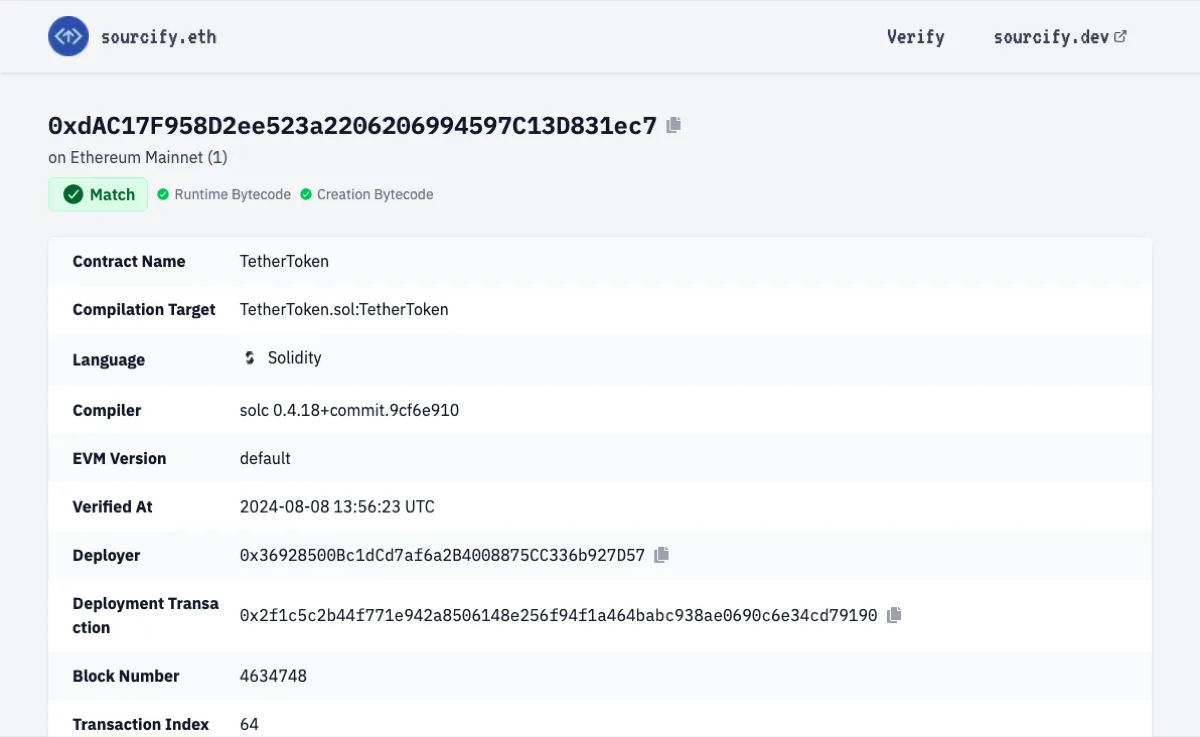Click the 'on Ethereum Mainnet (1)' text
The width and height of the screenshot is (1200, 737).
[137, 157]
